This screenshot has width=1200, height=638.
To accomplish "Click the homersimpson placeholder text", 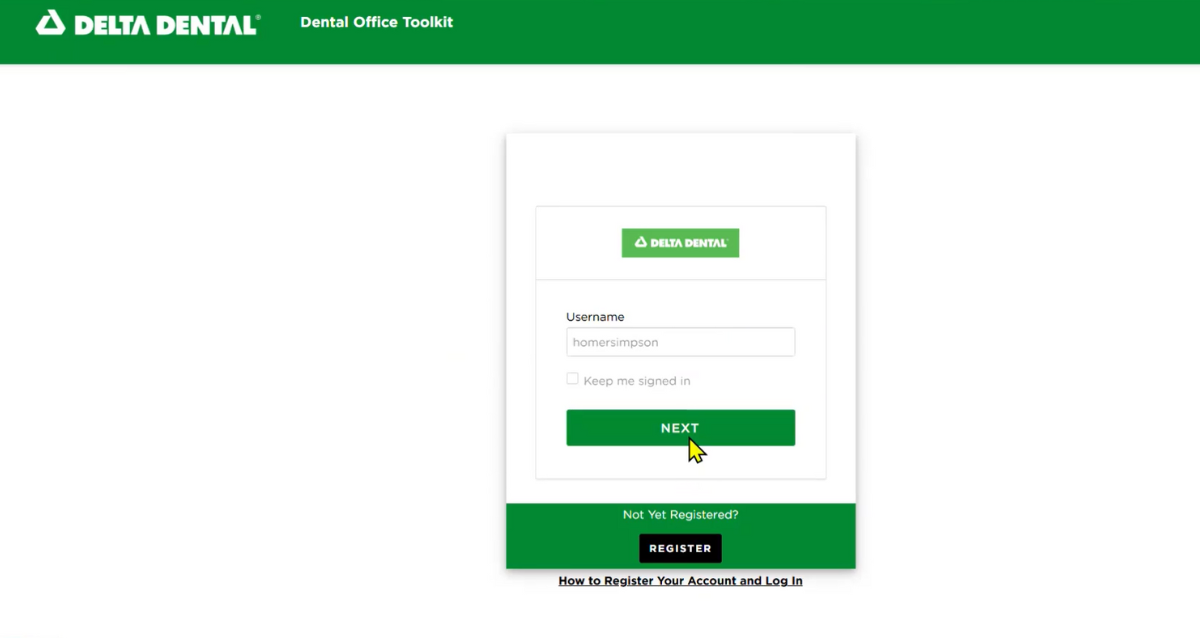I will pyautogui.click(x=615, y=342).
